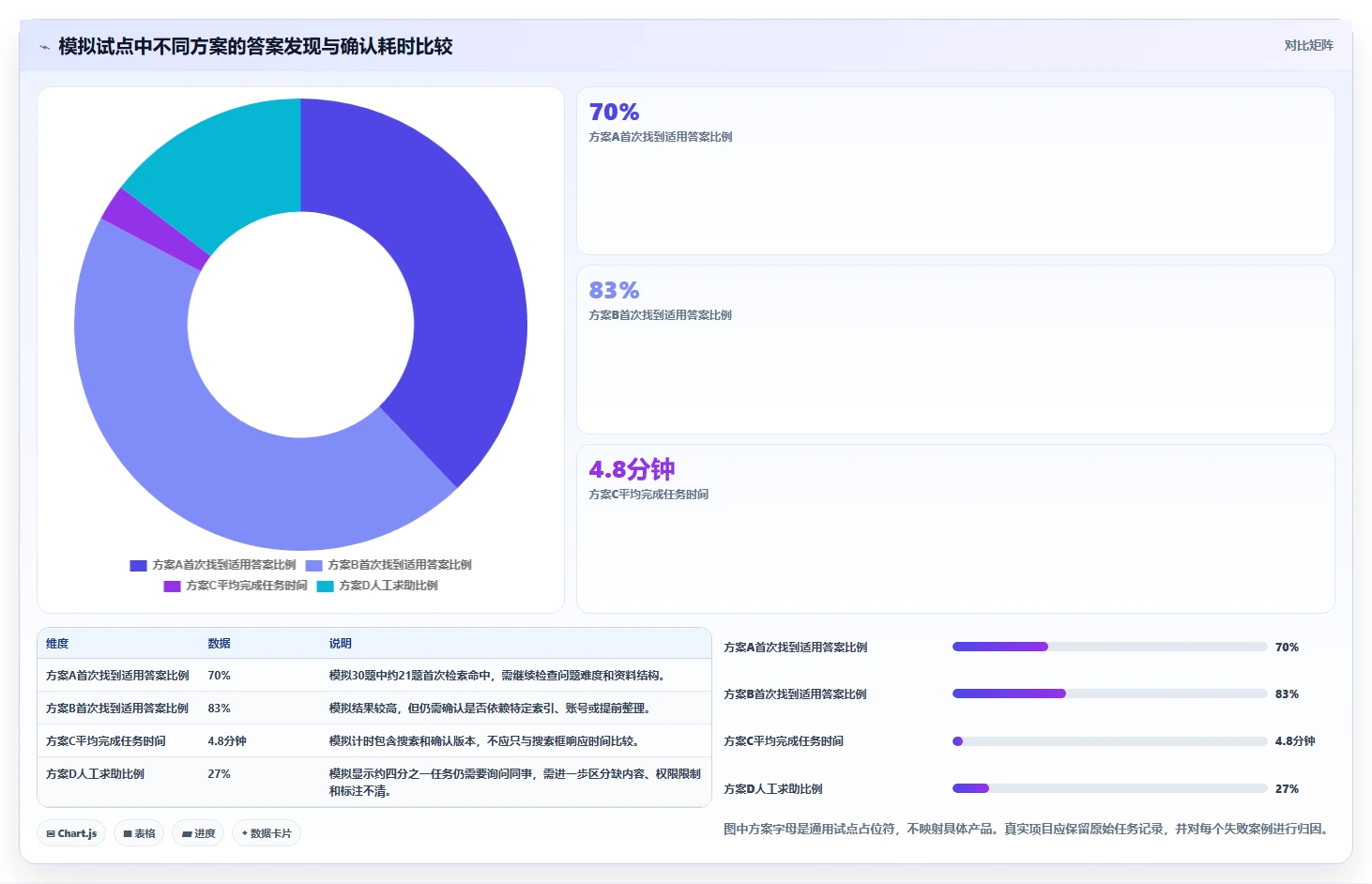The width and height of the screenshot is (1372, 884).
Task: Select the 70% data card value
Action: click(614, 113)
